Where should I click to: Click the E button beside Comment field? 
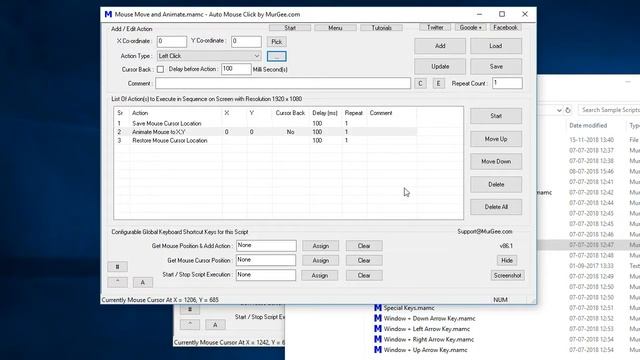[x=438, y=84]
